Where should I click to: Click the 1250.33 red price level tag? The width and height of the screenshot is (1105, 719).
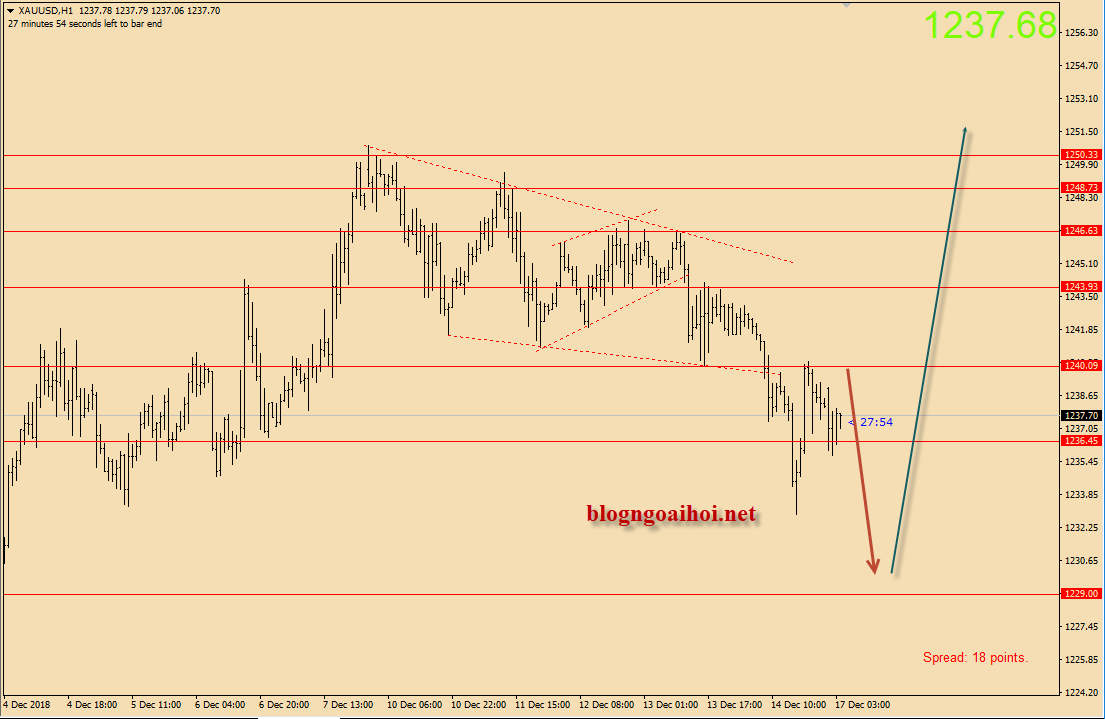(x=1081, y=155)
